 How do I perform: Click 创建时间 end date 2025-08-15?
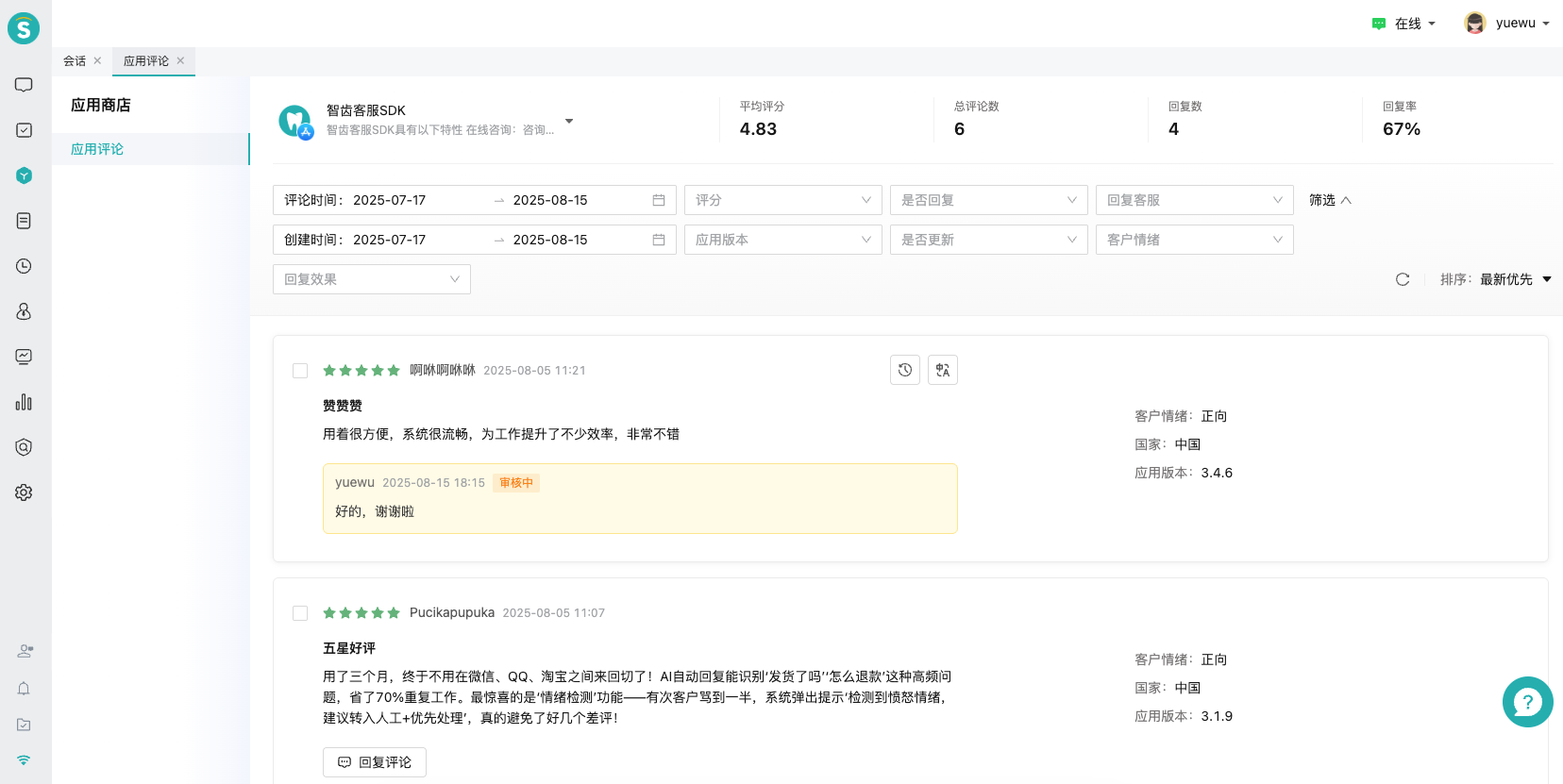[550, 240]
